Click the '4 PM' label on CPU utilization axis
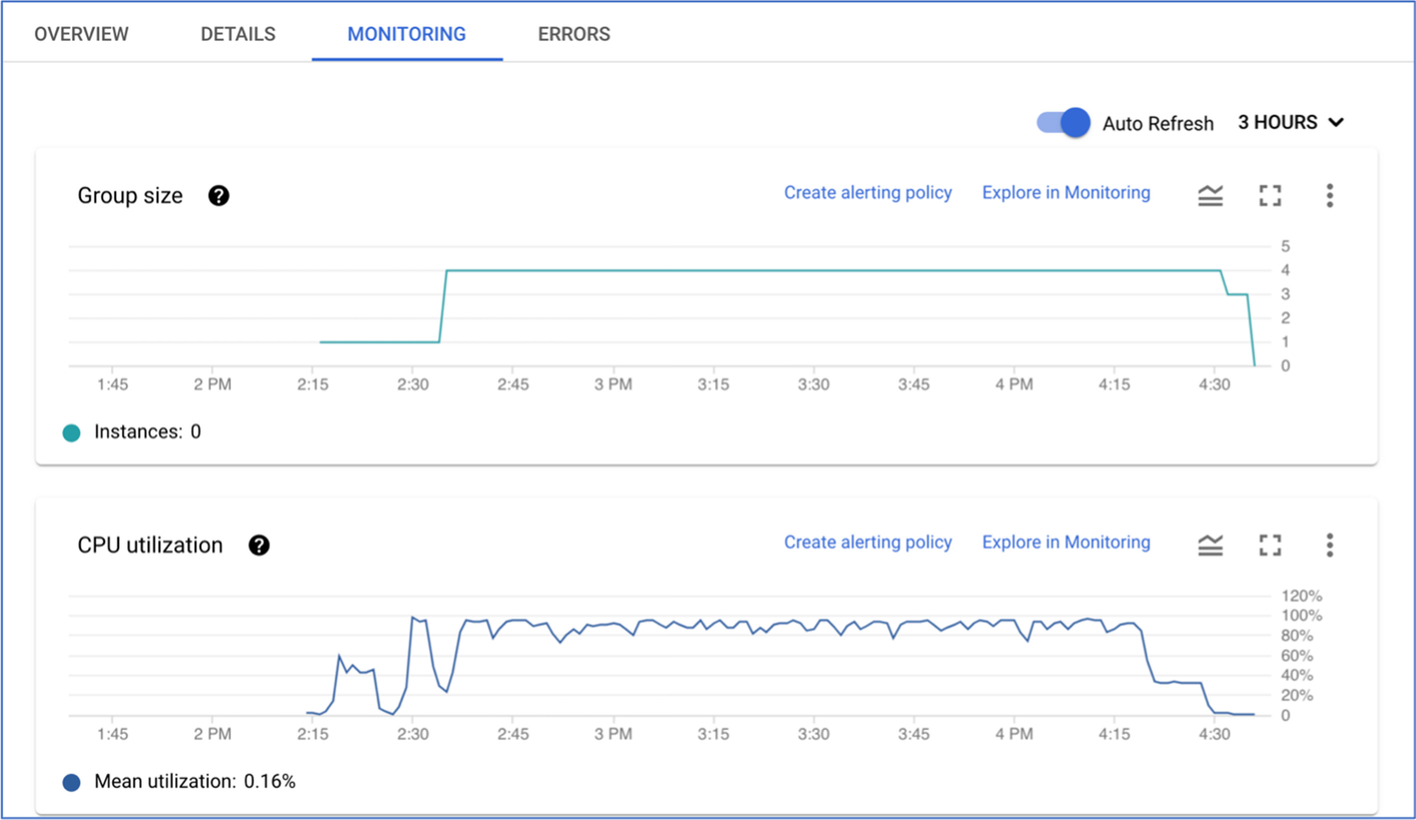The height and width of the screenshot is (820, 1416). coord(1014,733)
